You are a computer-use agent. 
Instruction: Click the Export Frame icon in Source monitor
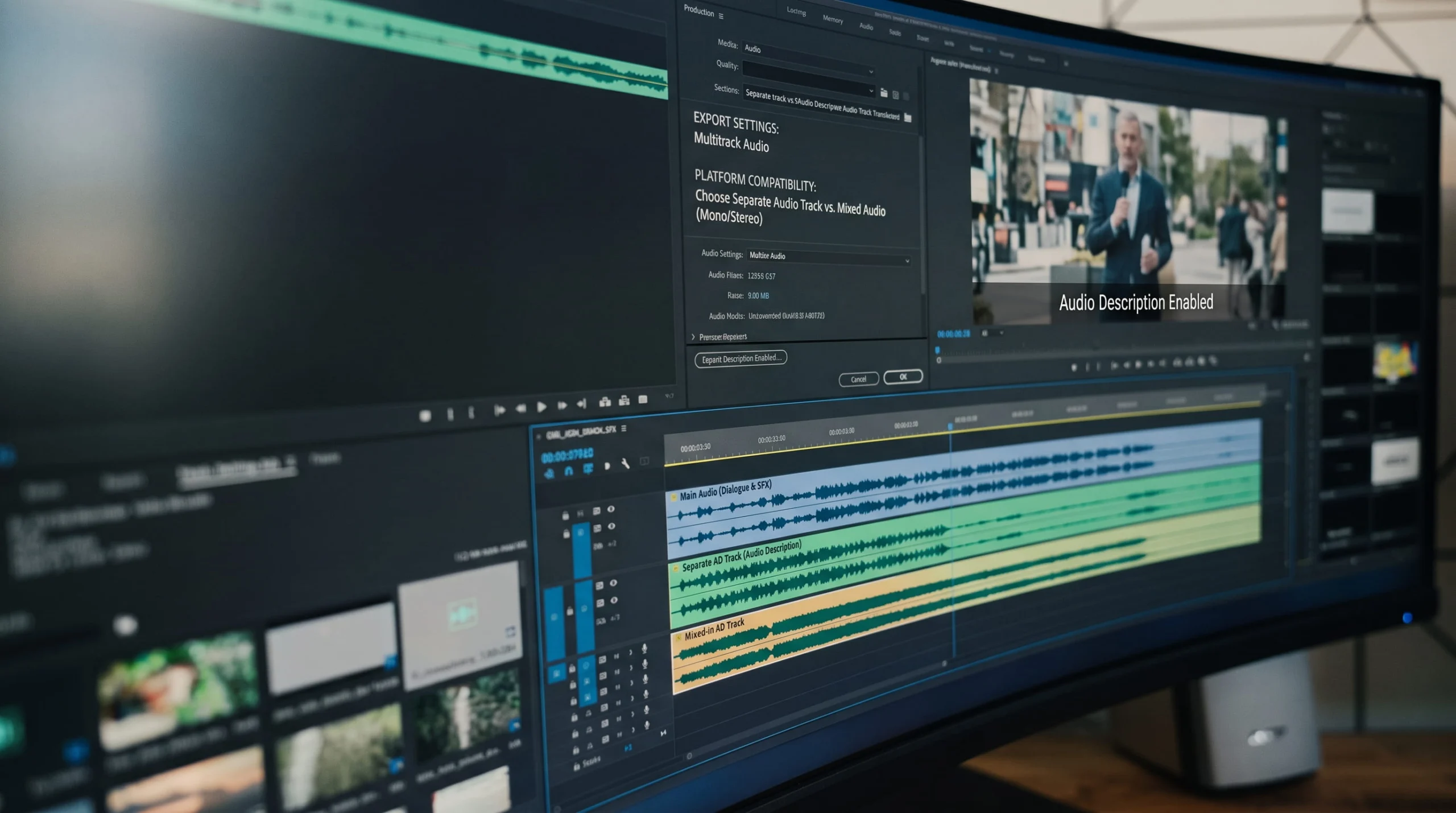tap(643, 399)
